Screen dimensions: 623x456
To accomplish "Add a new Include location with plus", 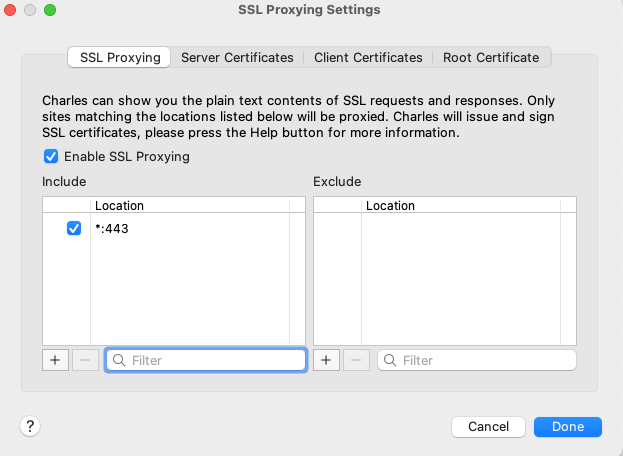I will pyautogui.click(x=55, y=360).
